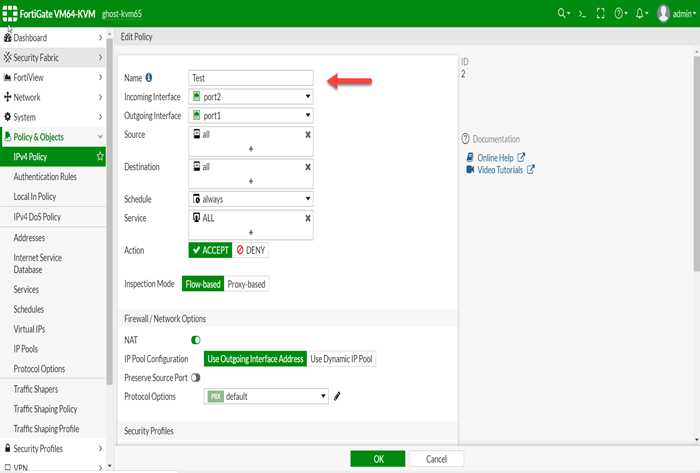Expand the admin user menu
This screenshot has width=700, height=473.
(x=677, y=14)
